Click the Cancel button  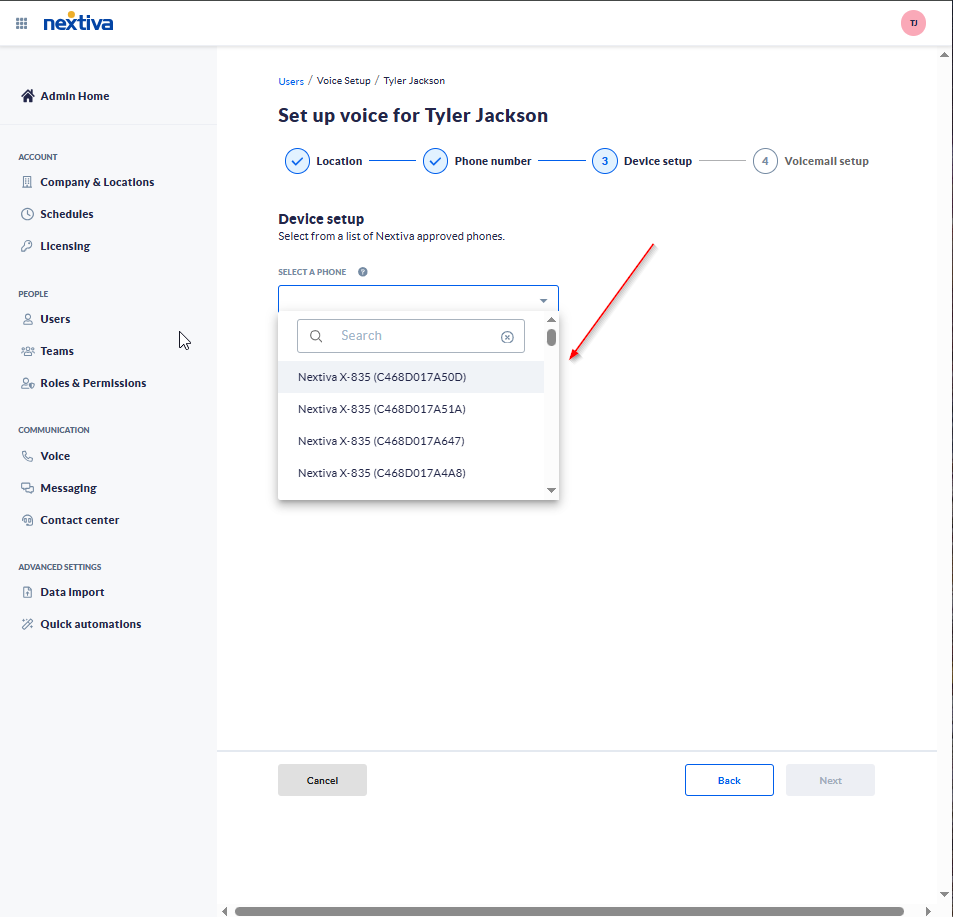[322, 780]
